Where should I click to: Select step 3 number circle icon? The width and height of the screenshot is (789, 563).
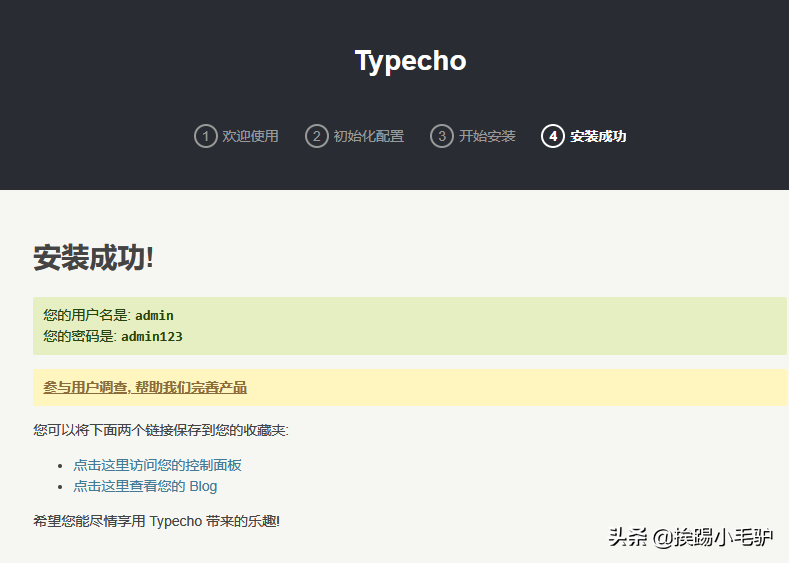point(442,136)
